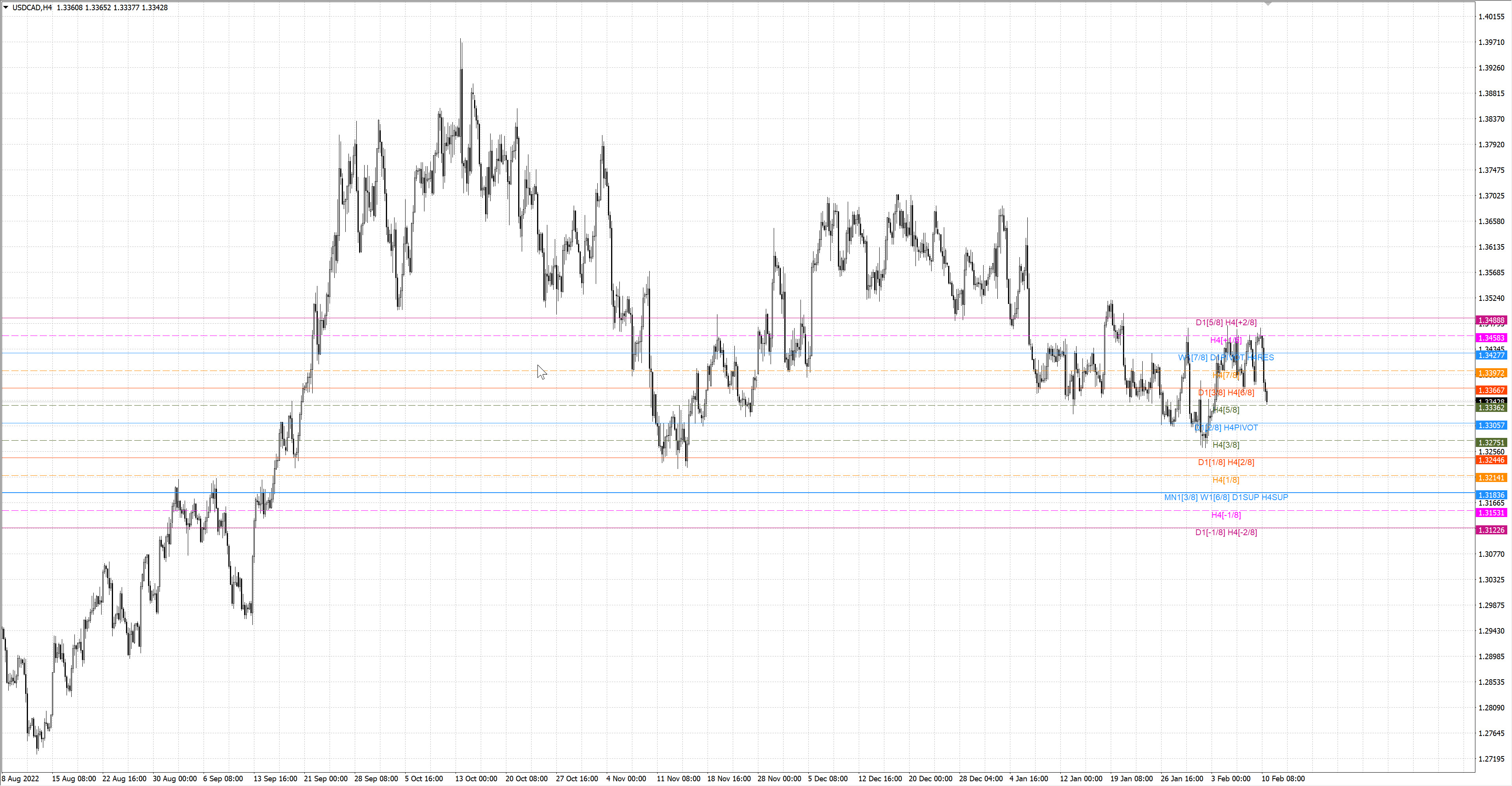Click the D1[5/8] H4[+2/8] line label
1512x786 pixels.
(1226, 322)
